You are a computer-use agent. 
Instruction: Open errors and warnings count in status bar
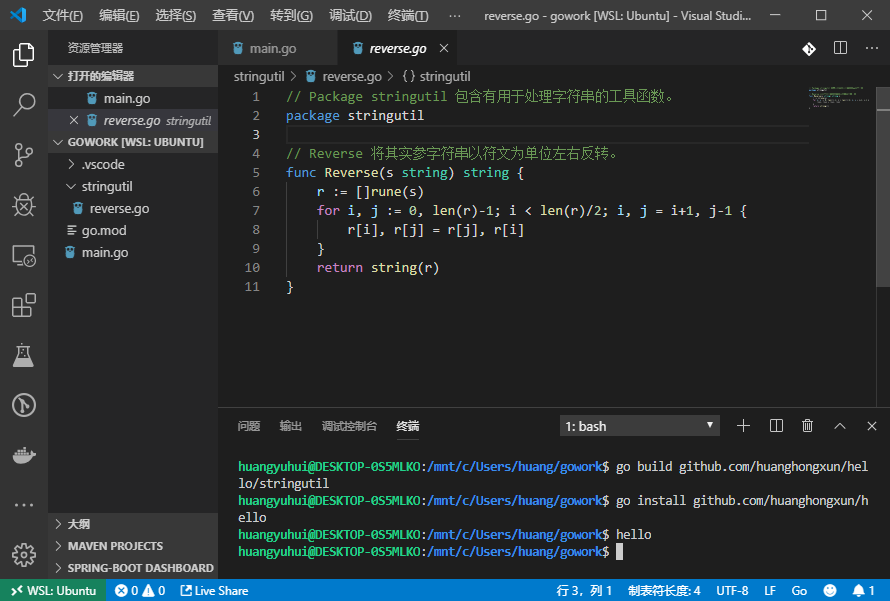(x=140, y=591)
